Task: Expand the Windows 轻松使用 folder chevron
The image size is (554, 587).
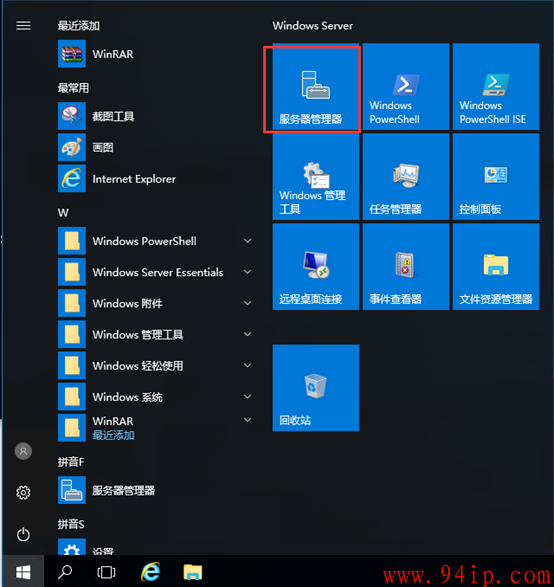Action: (x=247, y=365)
